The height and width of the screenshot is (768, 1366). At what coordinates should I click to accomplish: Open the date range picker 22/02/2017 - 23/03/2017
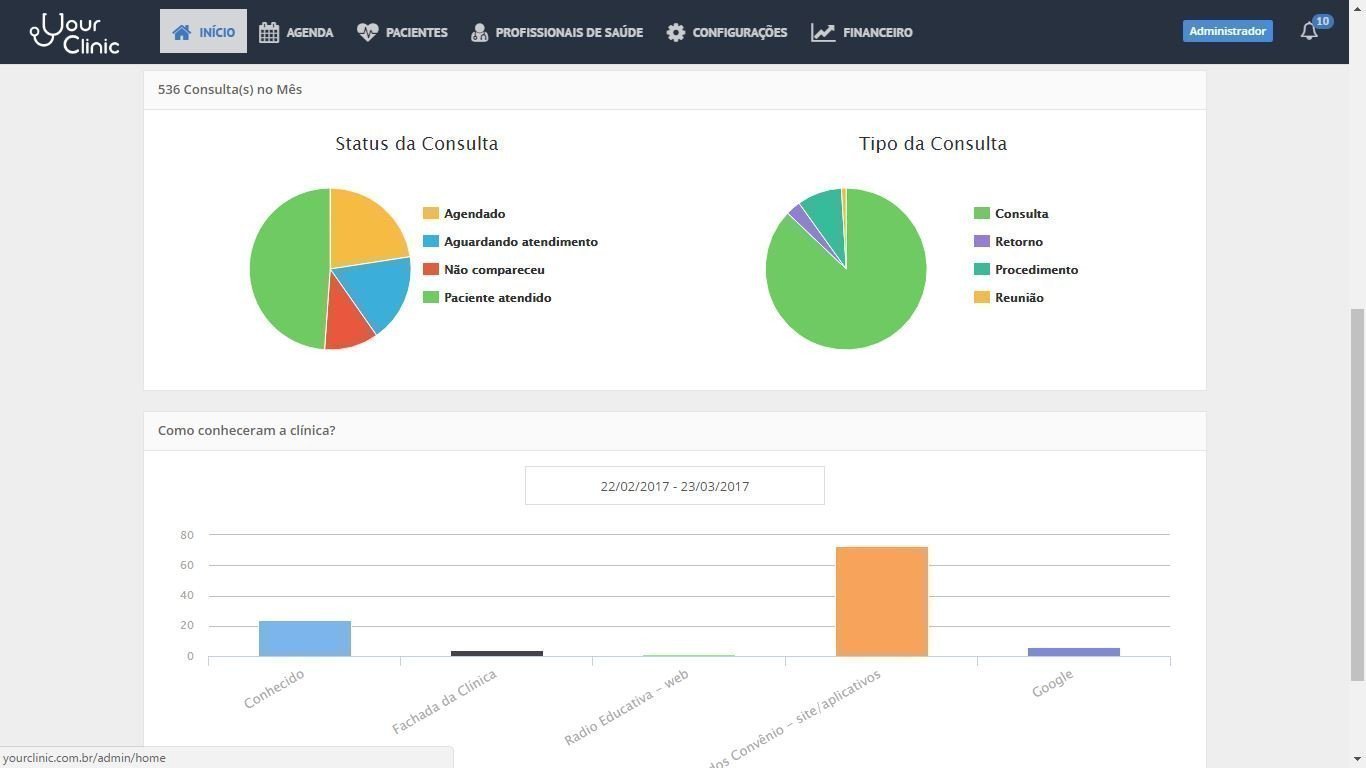[674, 486]
